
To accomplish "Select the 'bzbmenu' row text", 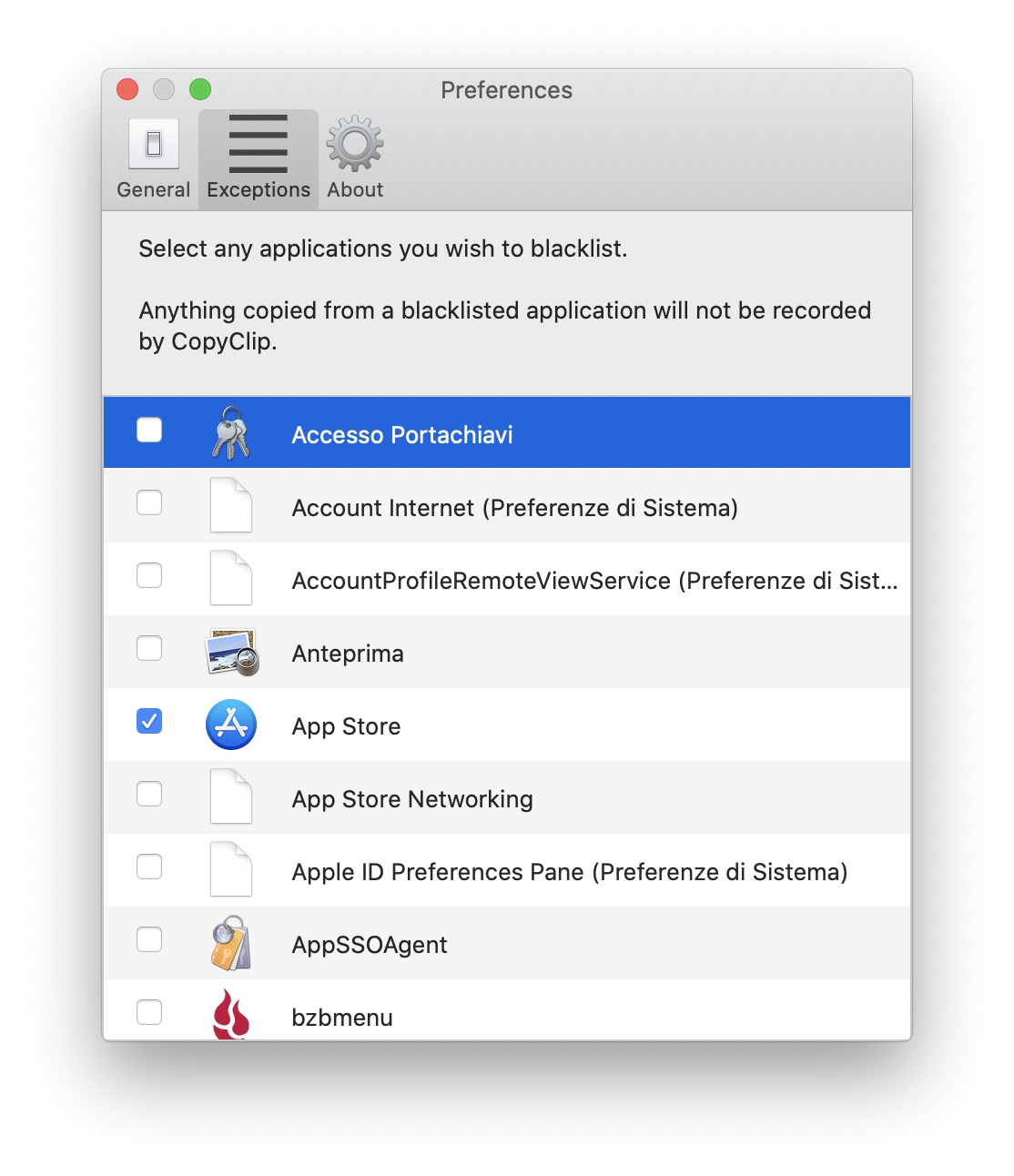I will 342,1018.
